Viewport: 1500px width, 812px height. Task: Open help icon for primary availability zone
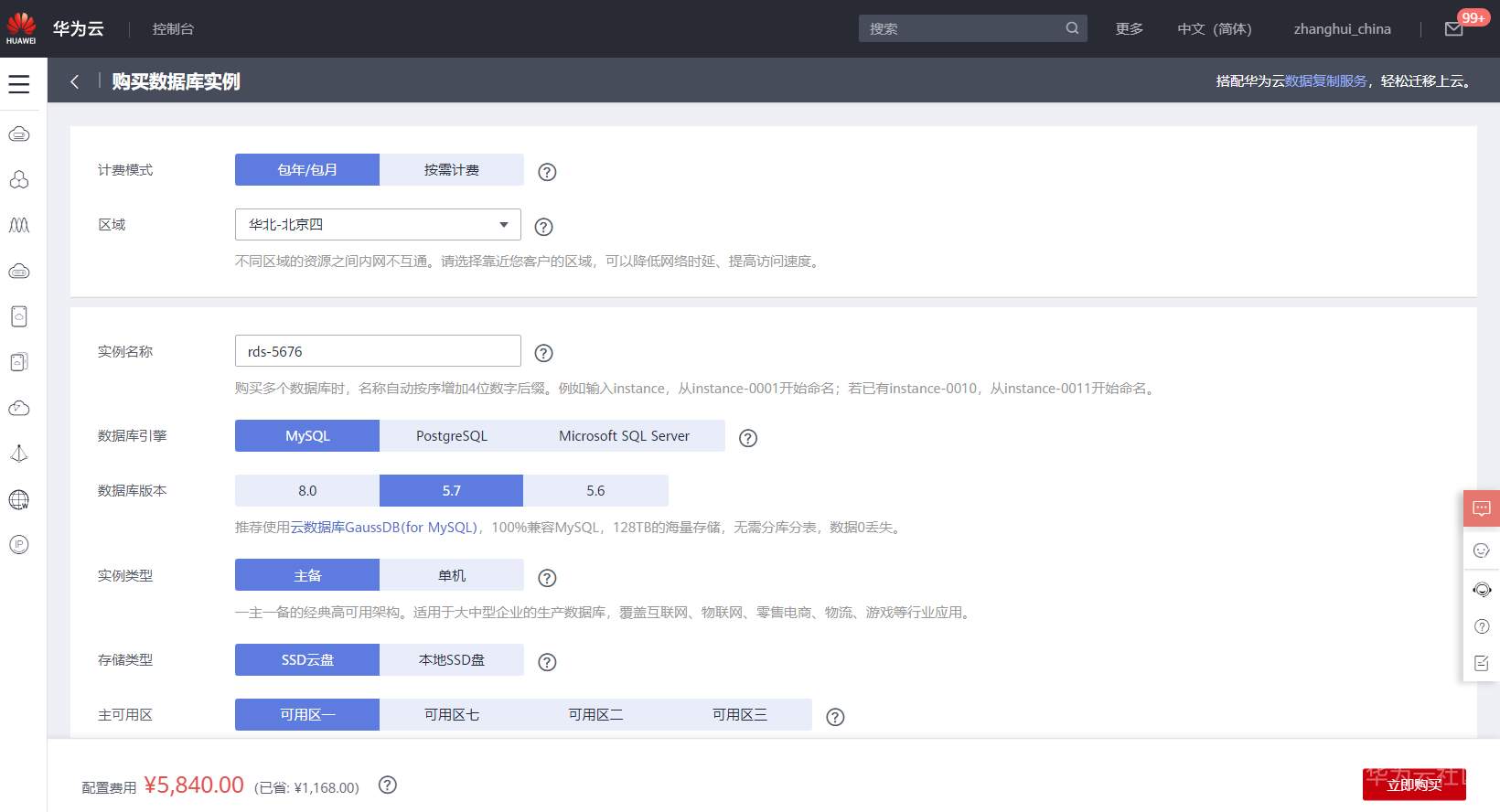coord(835,717)
